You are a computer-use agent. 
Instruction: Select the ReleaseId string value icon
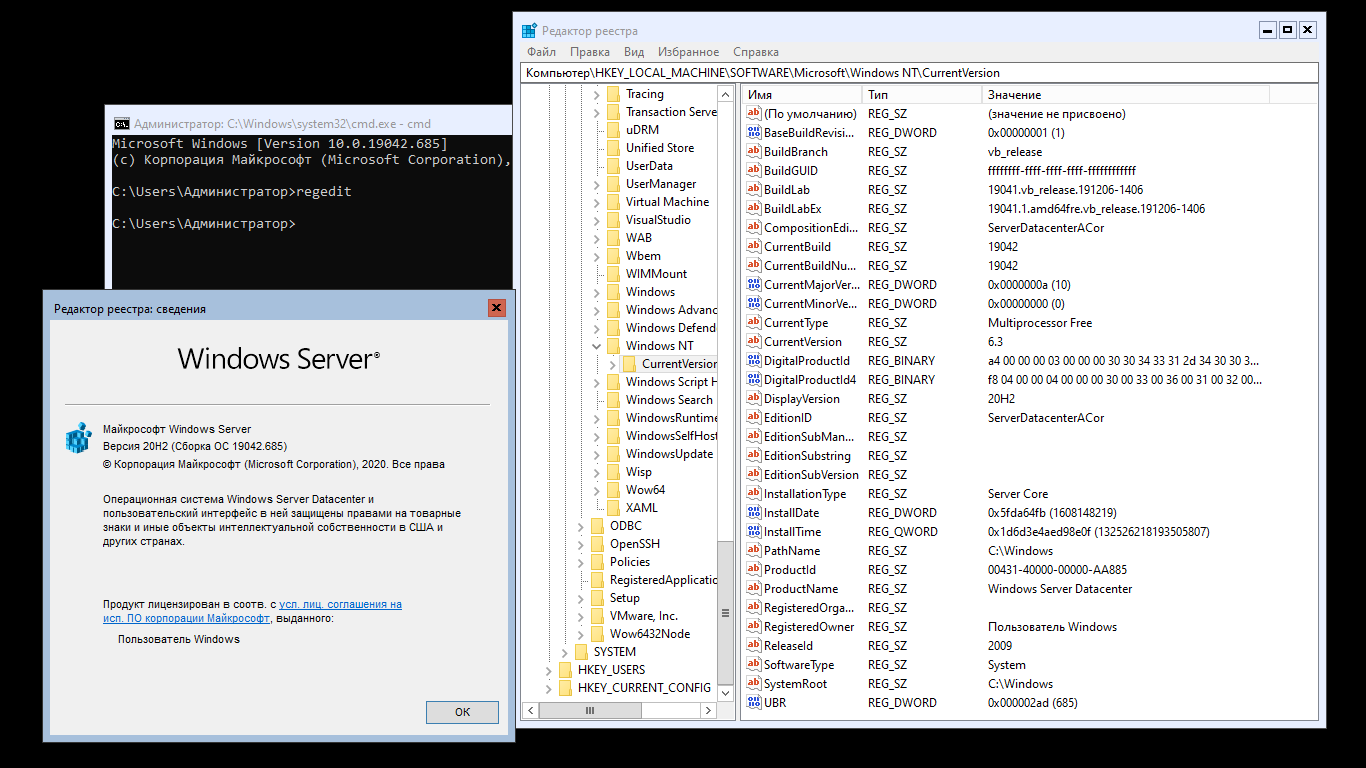pyautogui.click(x=754, y=646)
